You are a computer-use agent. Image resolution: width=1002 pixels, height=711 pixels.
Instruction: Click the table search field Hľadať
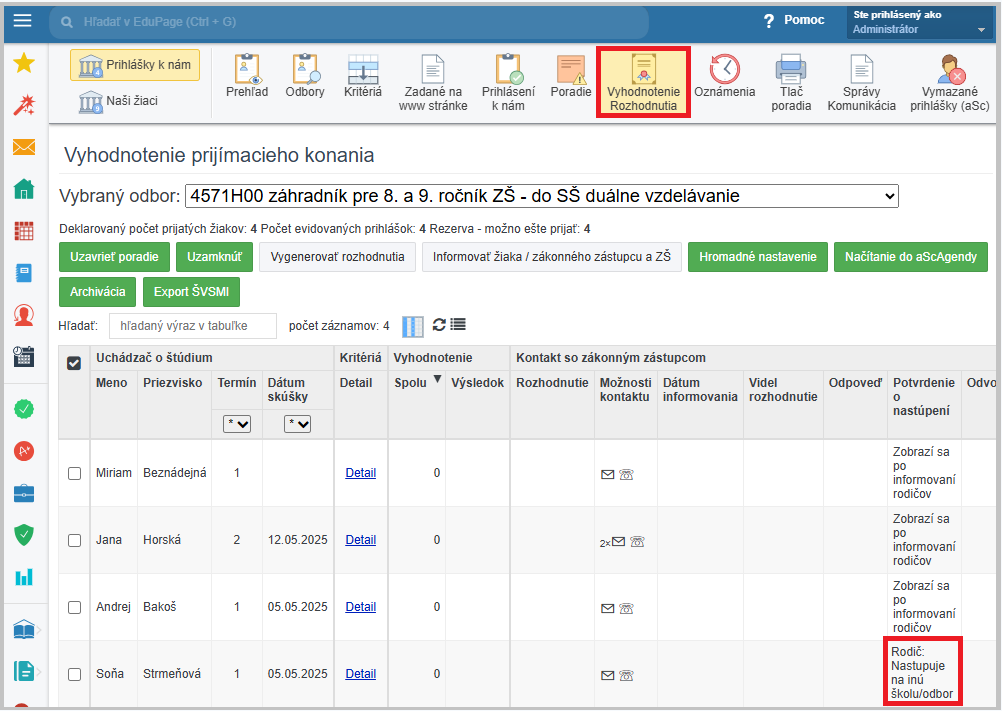click(193, 326)
